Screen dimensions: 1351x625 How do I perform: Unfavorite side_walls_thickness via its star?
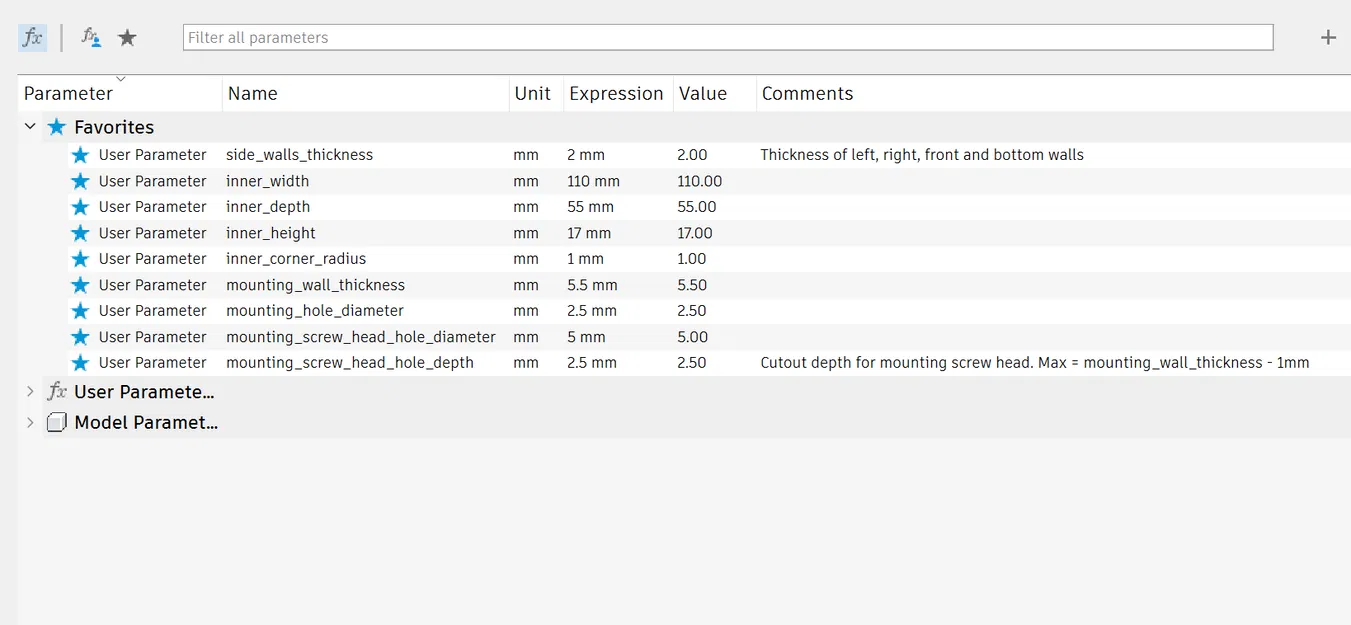81,155
